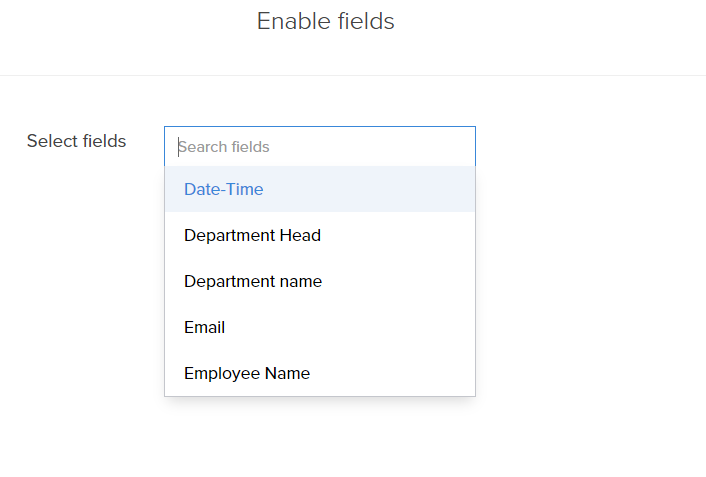Click the Search fields input box

tap(320, 147)
